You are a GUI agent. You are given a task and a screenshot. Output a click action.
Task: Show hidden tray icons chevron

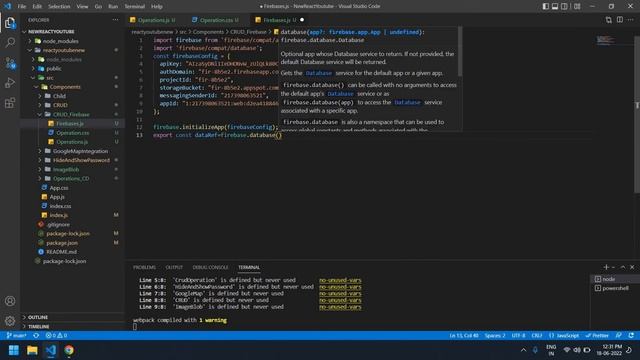tap(523, 350)
